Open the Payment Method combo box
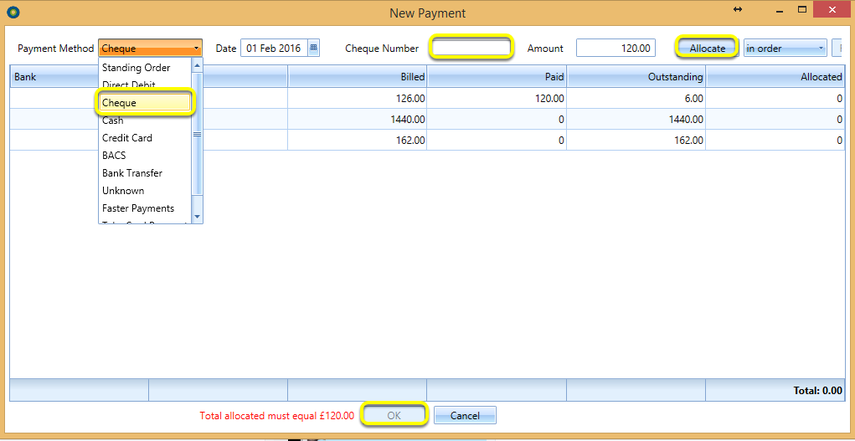 [150, 48]
